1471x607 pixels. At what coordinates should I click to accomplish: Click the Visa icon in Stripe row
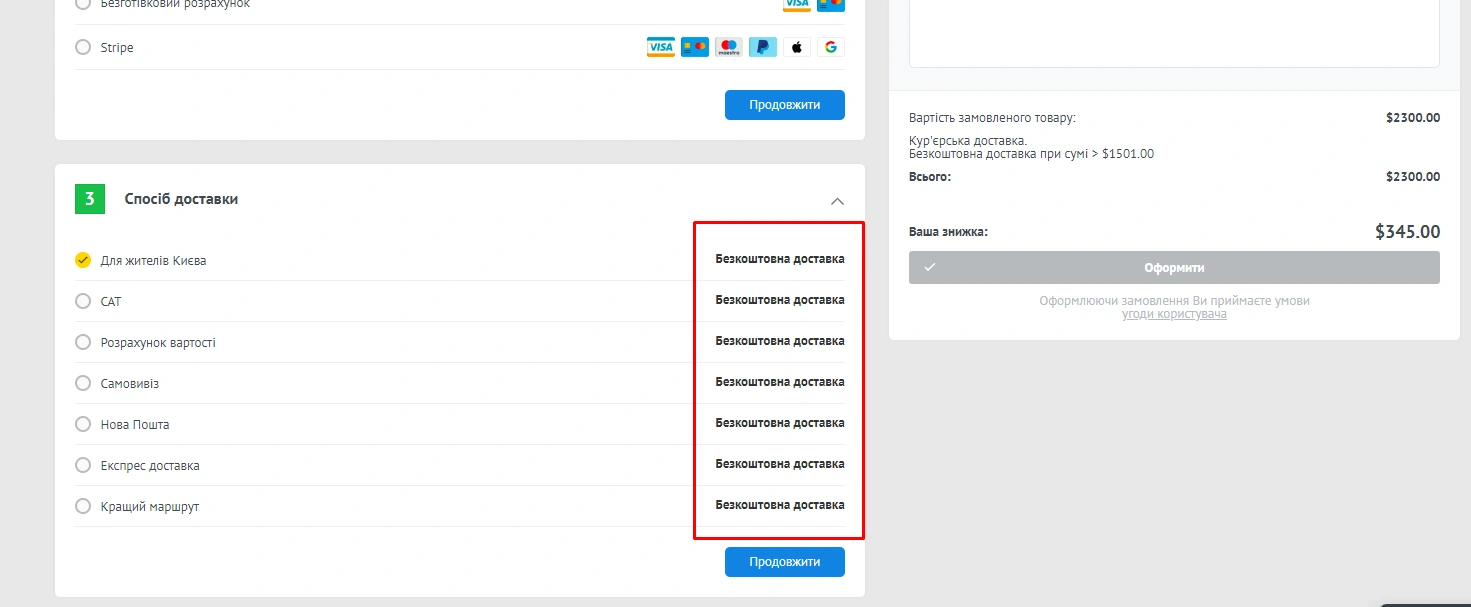tap(661, 47)
